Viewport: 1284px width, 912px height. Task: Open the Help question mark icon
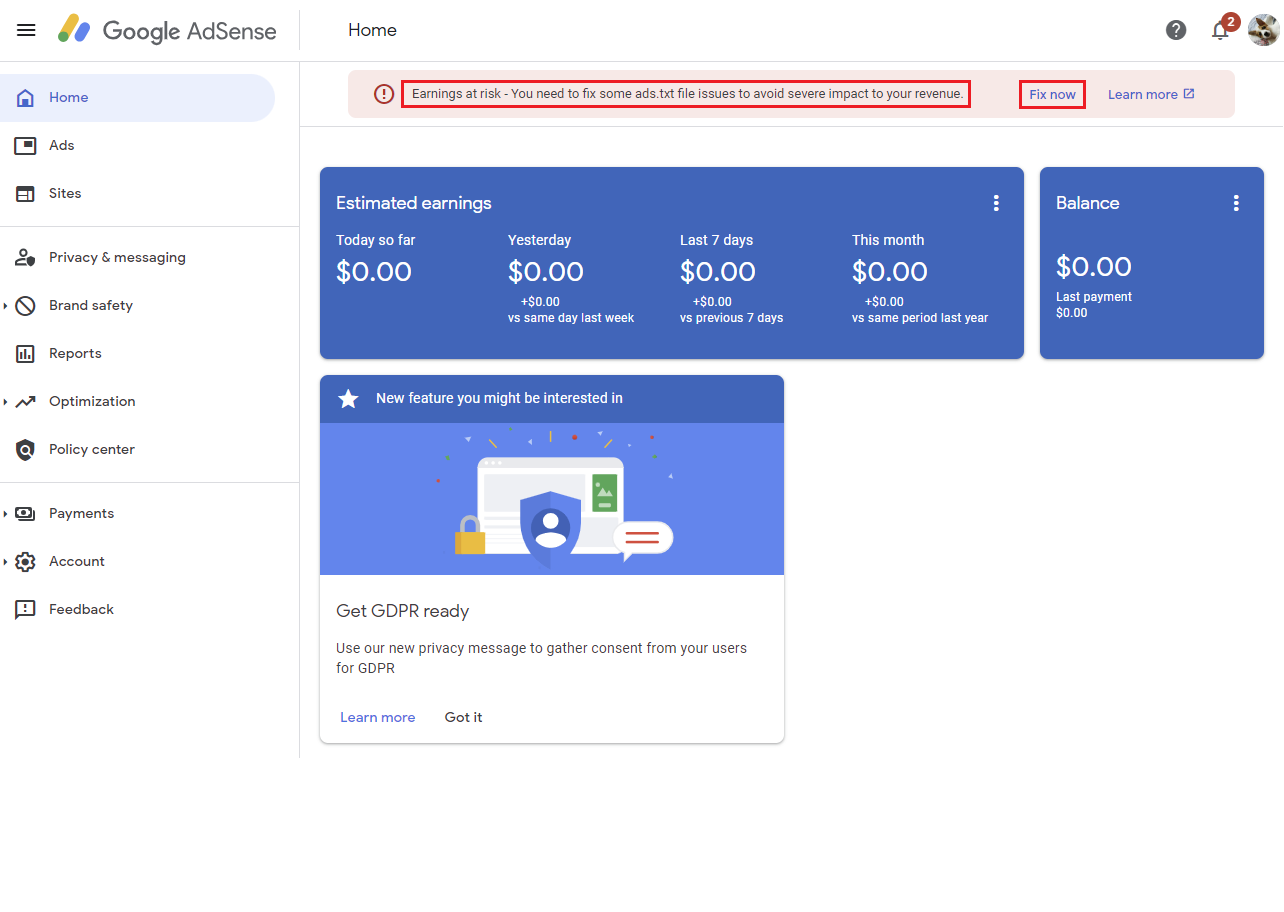coord(1176,30)
